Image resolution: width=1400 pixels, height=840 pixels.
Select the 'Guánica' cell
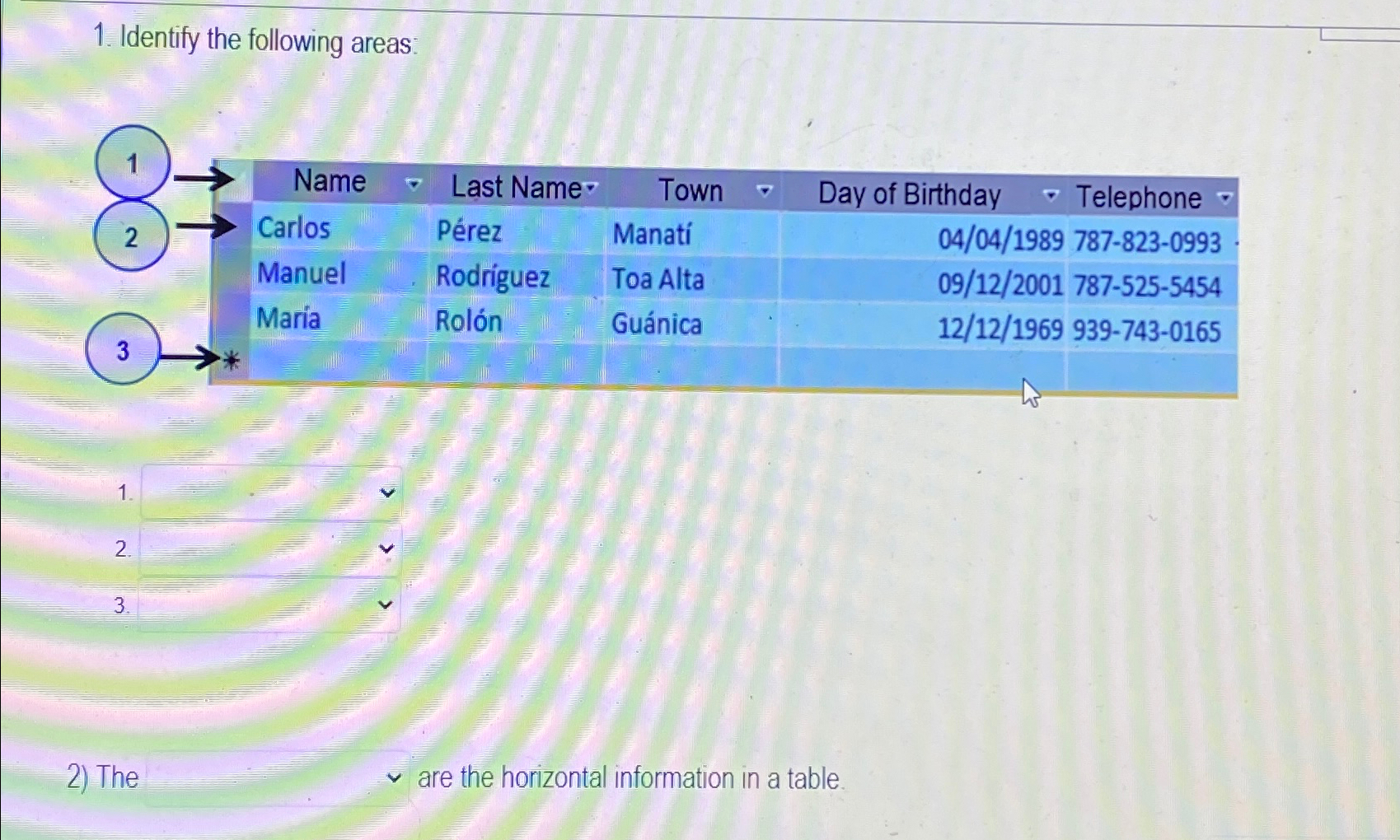tap(691, 324)
